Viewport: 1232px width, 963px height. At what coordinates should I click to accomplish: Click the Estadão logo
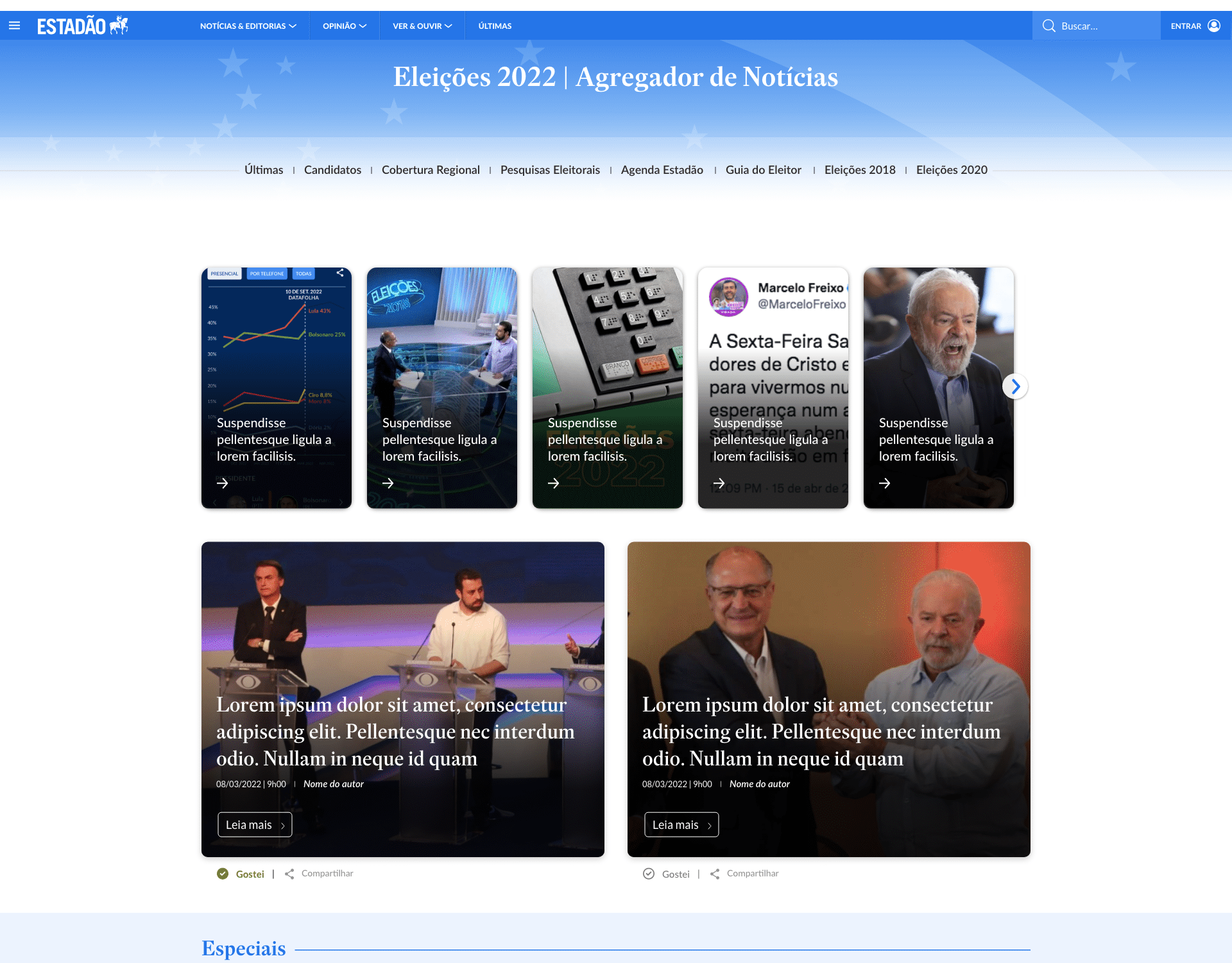coord(83,26)
